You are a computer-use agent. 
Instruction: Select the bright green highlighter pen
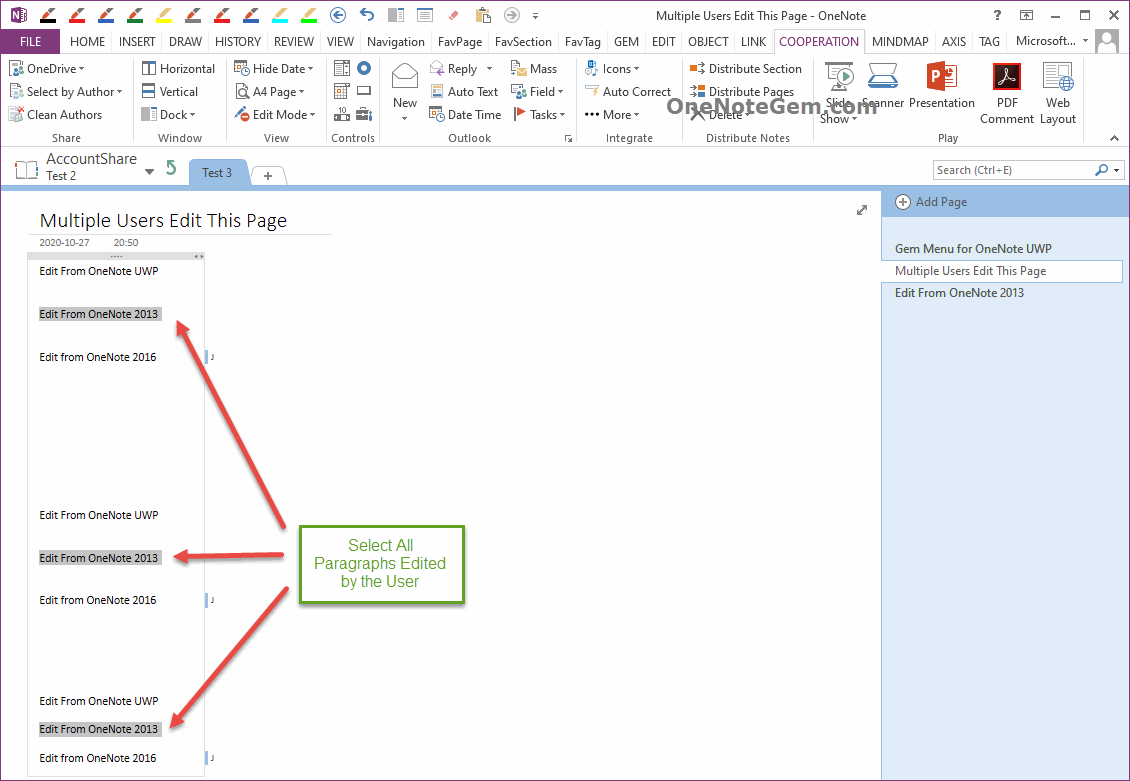pyautogui.click(x=308, y=15)
